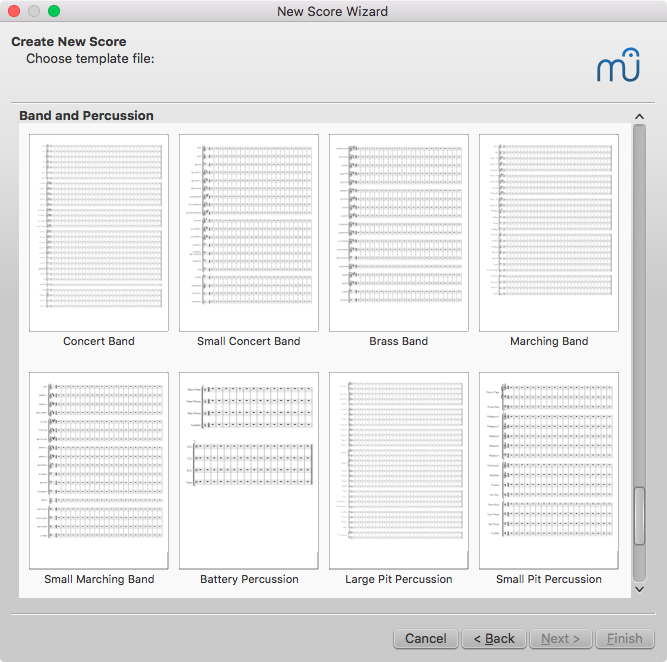Click the scrollbar down arrow
The height and width of the screenshot is (662, 667).
pos(639,590)
